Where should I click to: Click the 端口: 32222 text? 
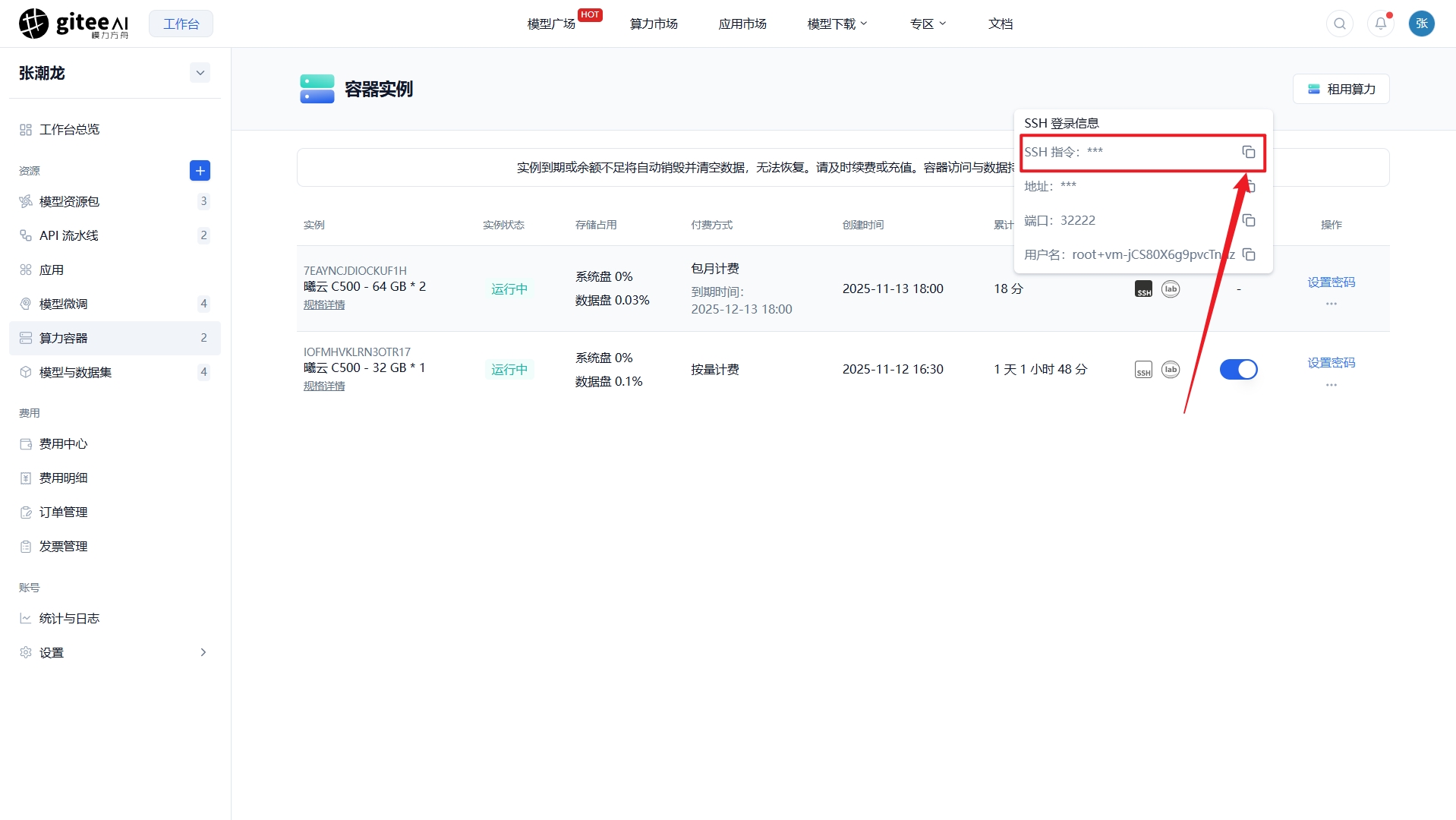[1059, 220]
